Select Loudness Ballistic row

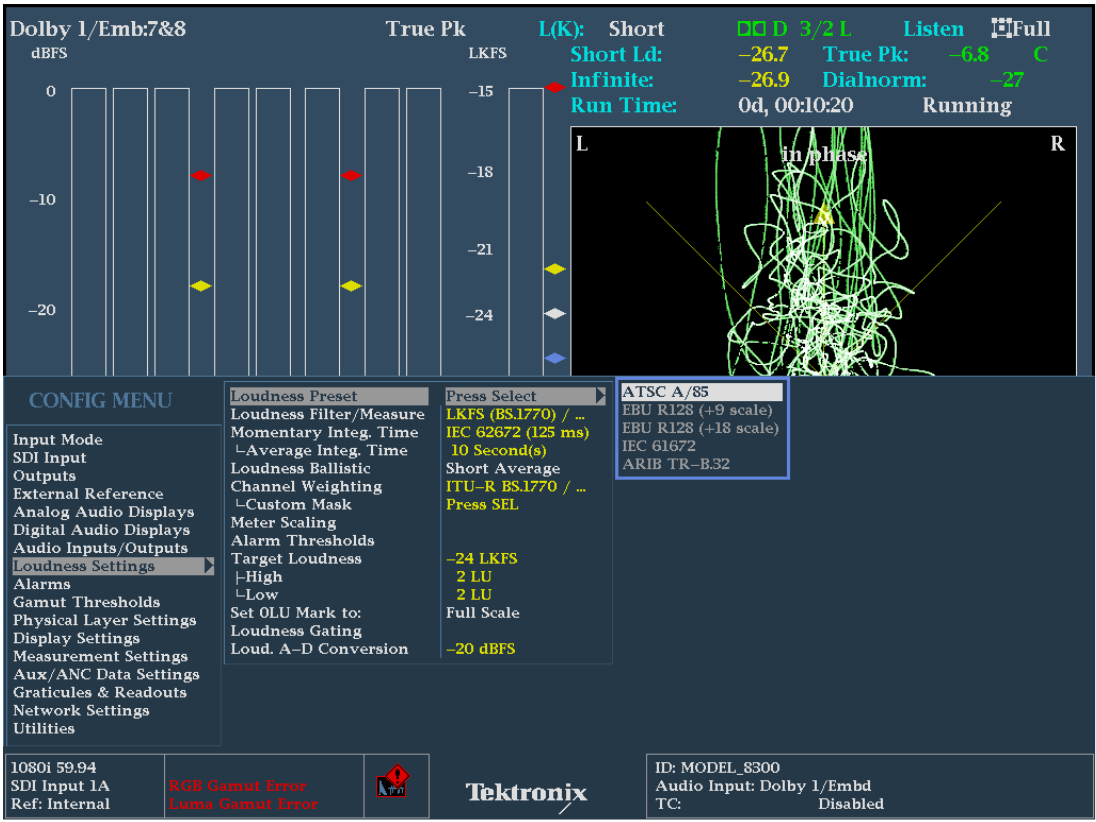(x=301, y=468)
